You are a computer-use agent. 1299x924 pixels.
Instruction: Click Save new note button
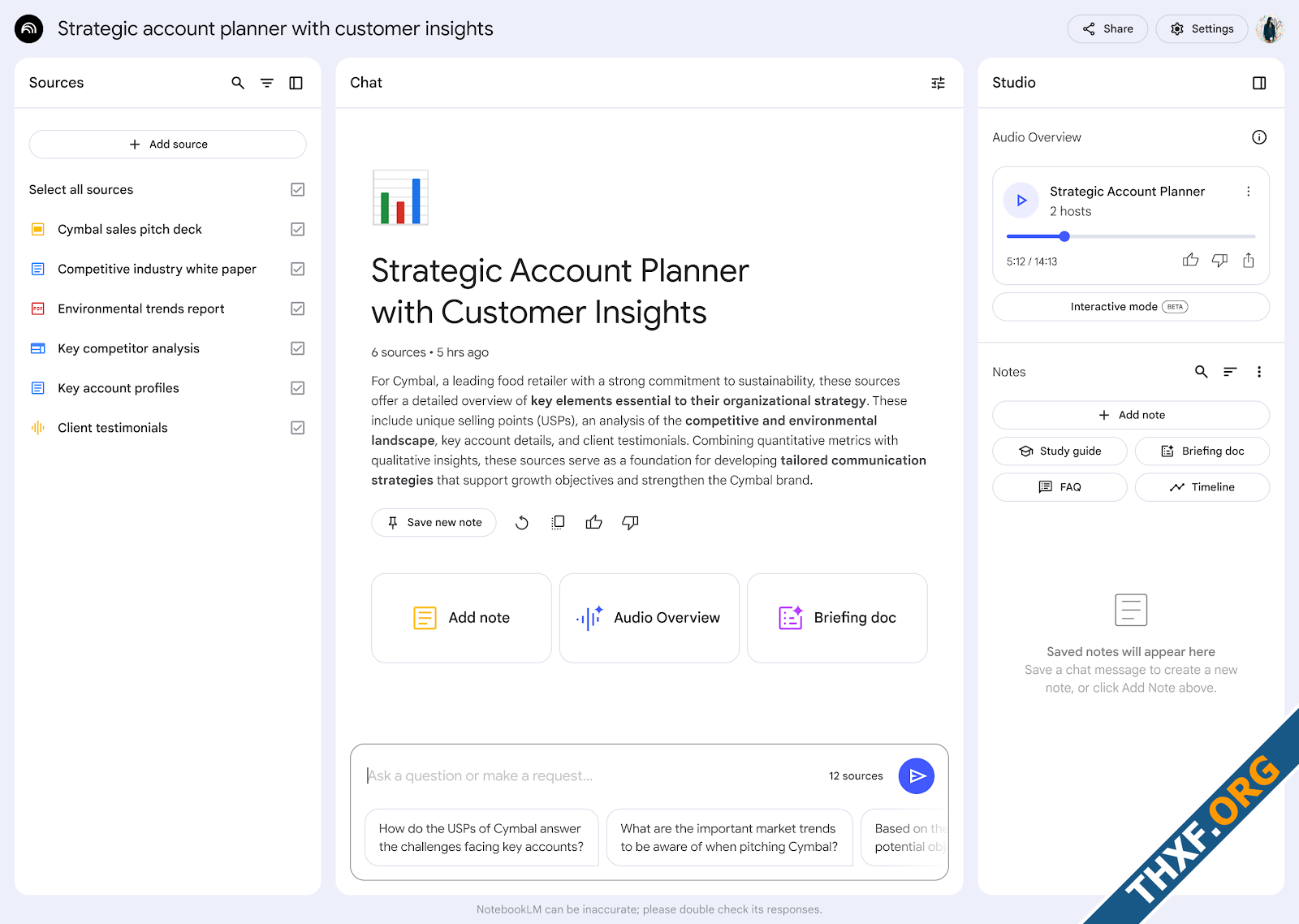434,523
